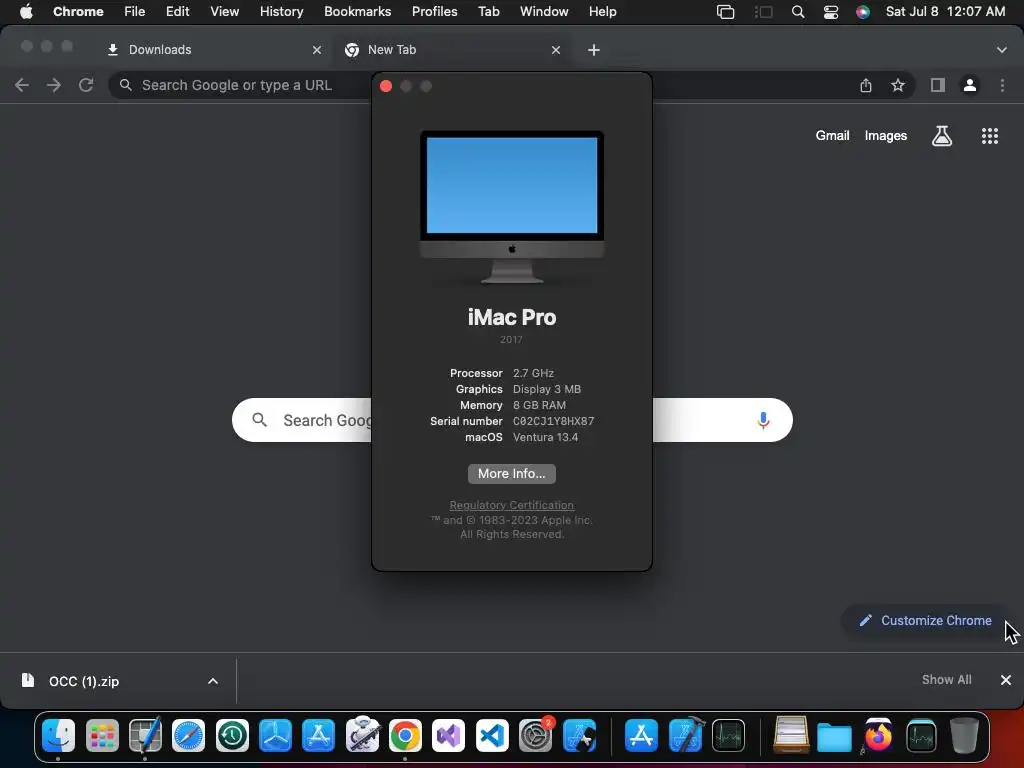Expand options for OCC (1).zip download
This screenshot has height=768, width=1024.
coord(213,681)
